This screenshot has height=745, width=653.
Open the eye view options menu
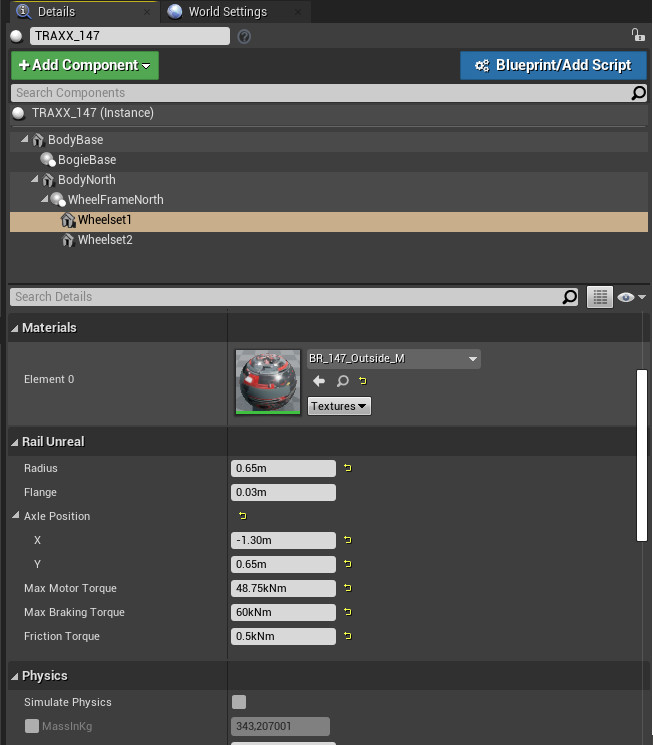pyautogui.click(x=632, y=297)
